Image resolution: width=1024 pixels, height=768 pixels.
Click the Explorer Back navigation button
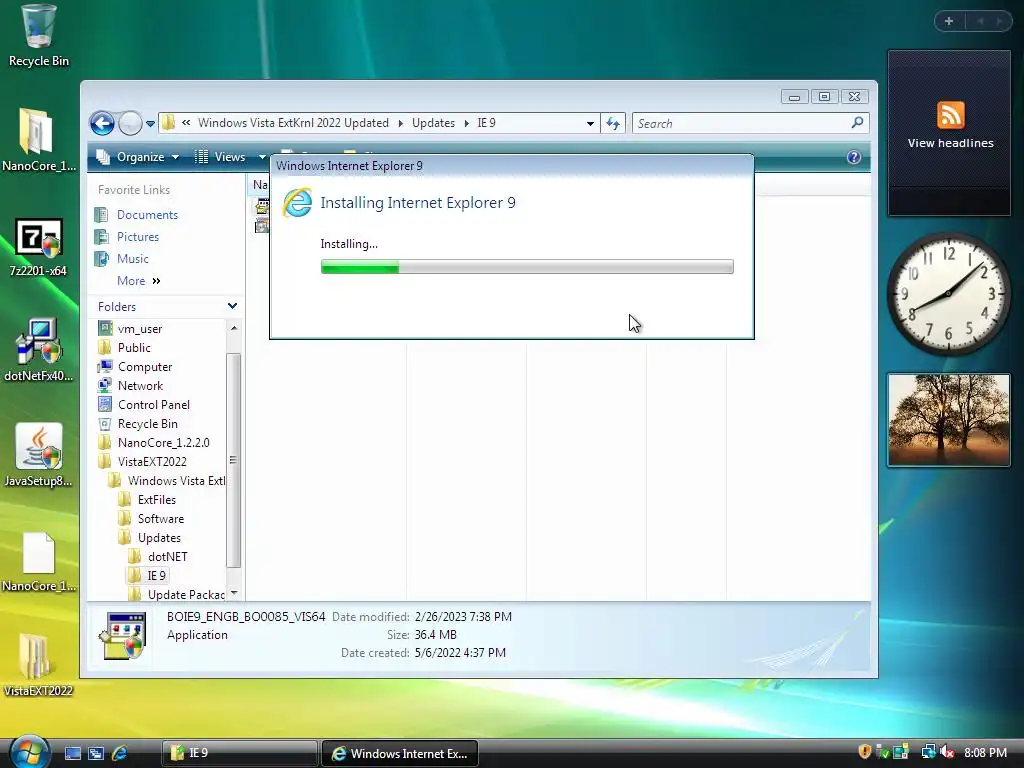pyautogui.click(x=102, y=123)
